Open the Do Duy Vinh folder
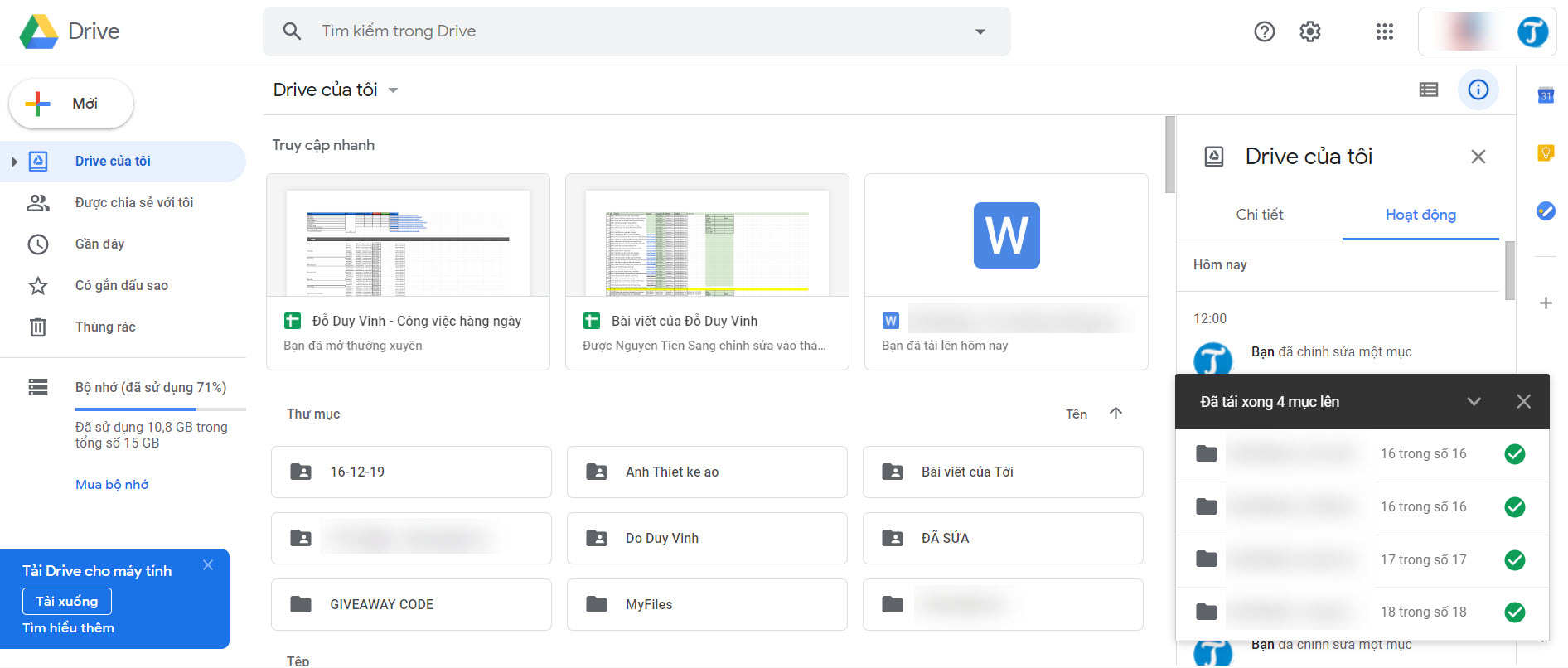The height and width of the screenshot is (668, 1568). click(707, 539)
